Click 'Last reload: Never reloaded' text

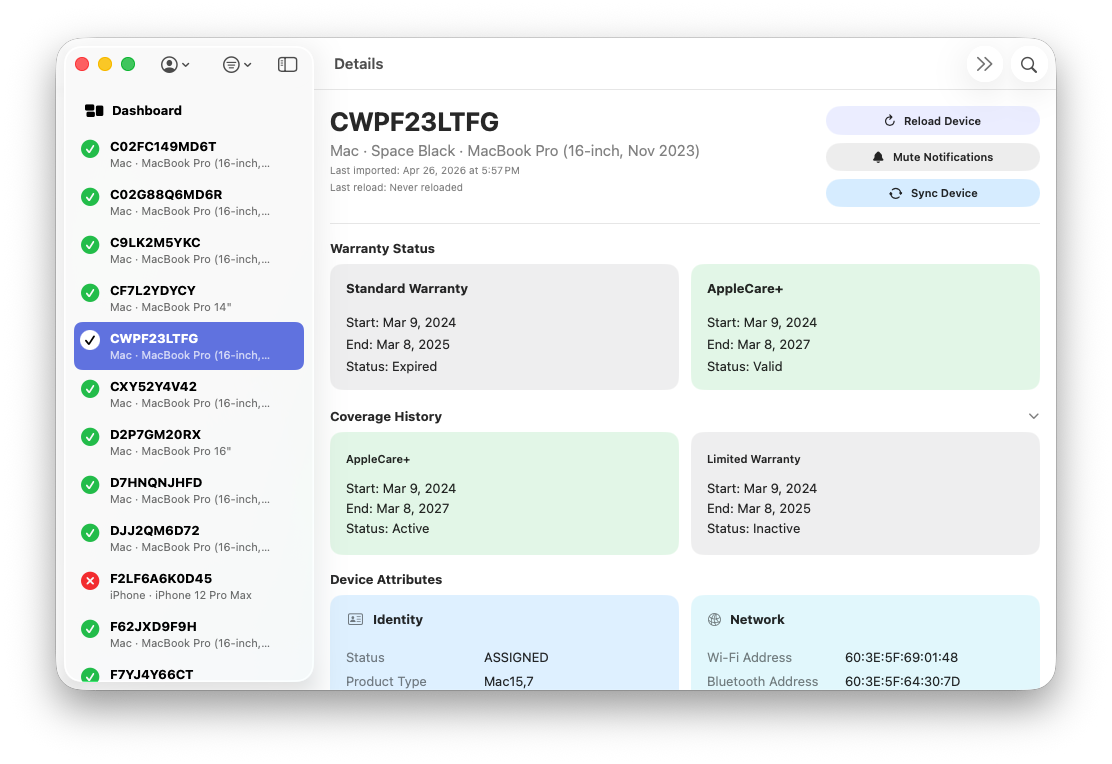396,187
